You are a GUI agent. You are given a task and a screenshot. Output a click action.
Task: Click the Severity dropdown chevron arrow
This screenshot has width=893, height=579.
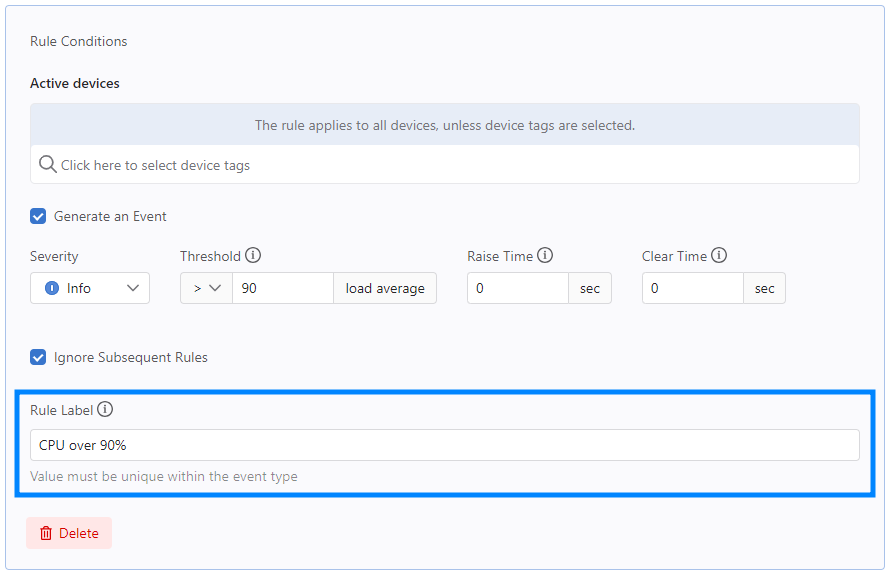pyautogui.click(x=133, y=288)
